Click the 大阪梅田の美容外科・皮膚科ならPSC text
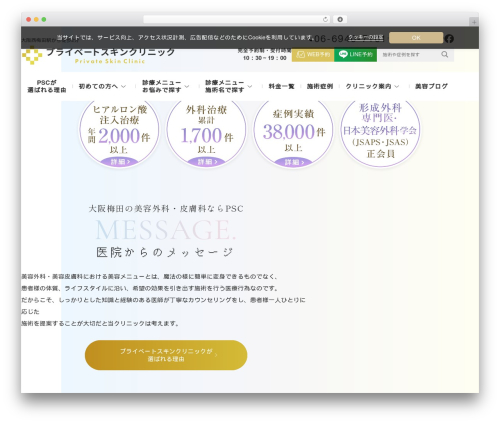 click(166, 209)
